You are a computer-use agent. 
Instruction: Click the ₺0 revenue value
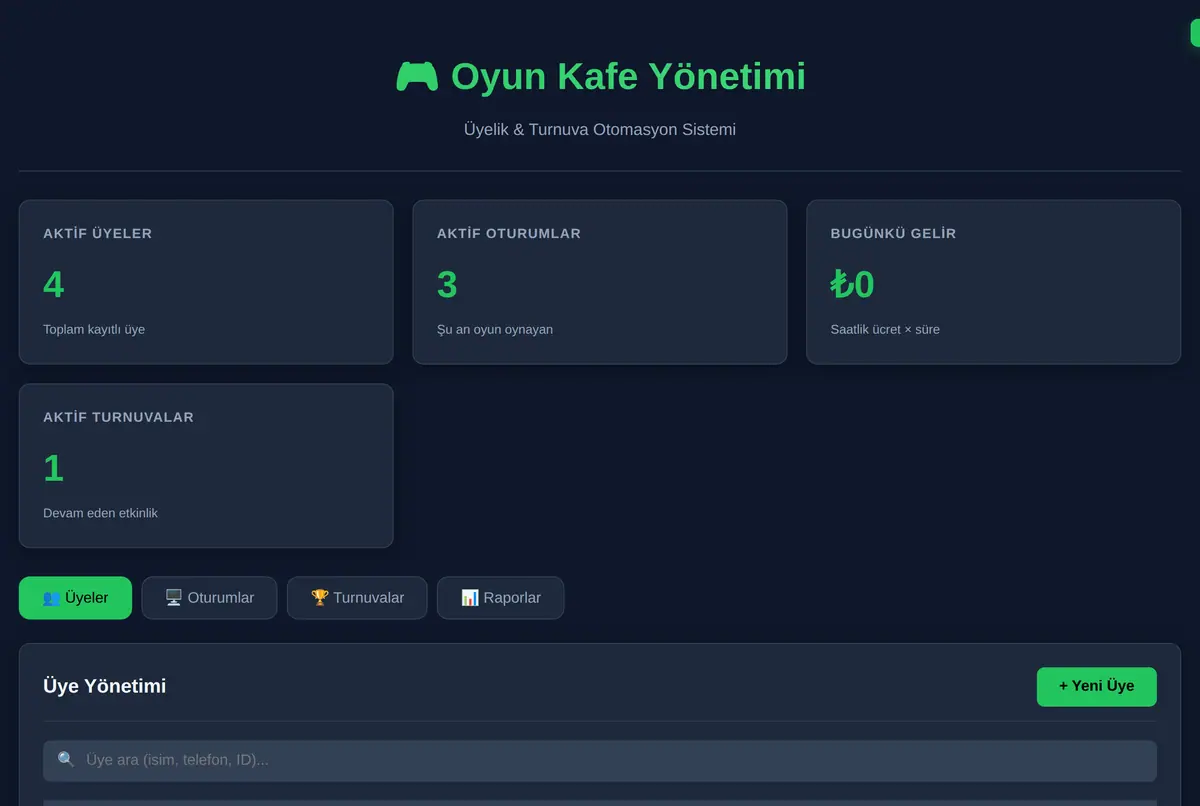click(x=852, y=285)
